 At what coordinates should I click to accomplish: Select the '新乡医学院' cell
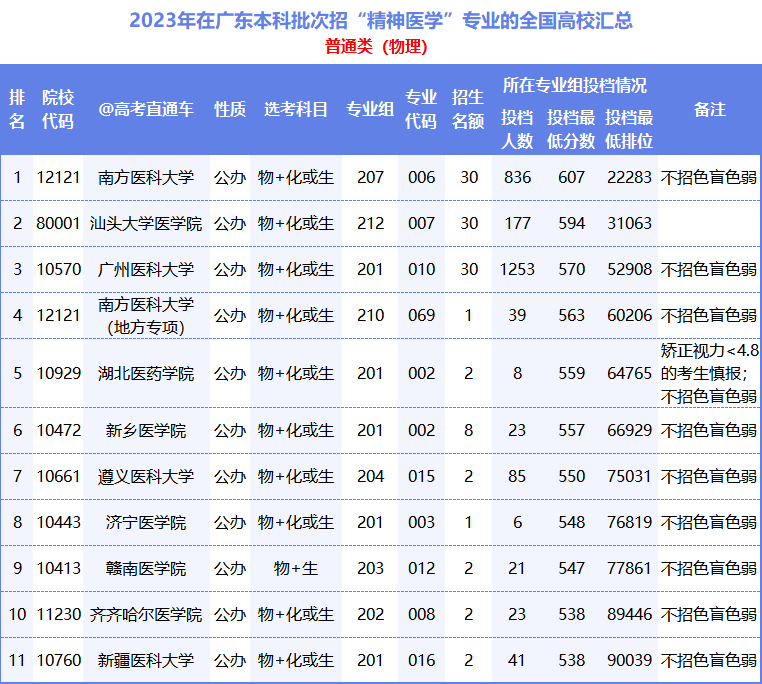[146, 430]
